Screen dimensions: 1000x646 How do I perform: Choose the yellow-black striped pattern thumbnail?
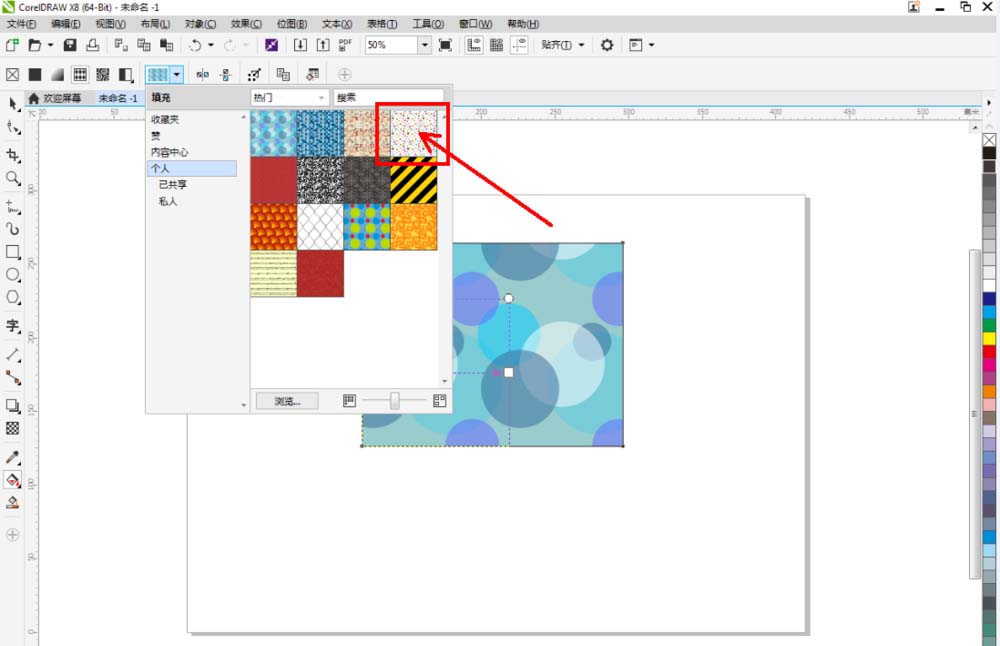click(413, 181)
